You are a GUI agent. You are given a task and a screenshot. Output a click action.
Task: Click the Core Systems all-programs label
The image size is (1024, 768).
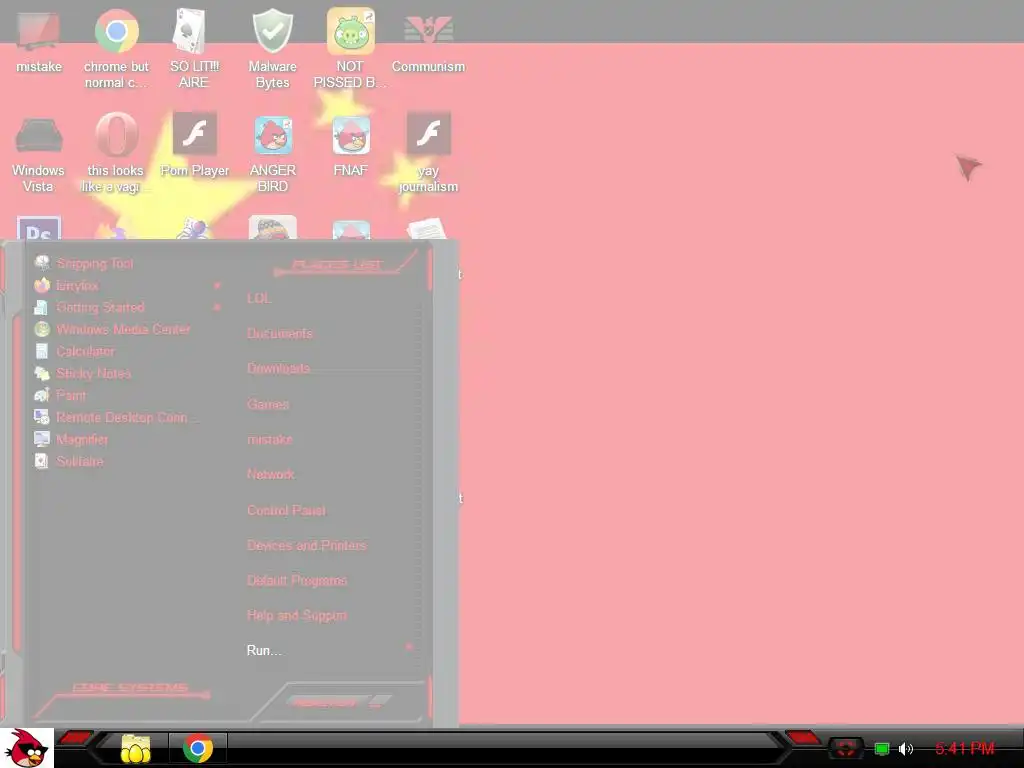pos(130,688)
